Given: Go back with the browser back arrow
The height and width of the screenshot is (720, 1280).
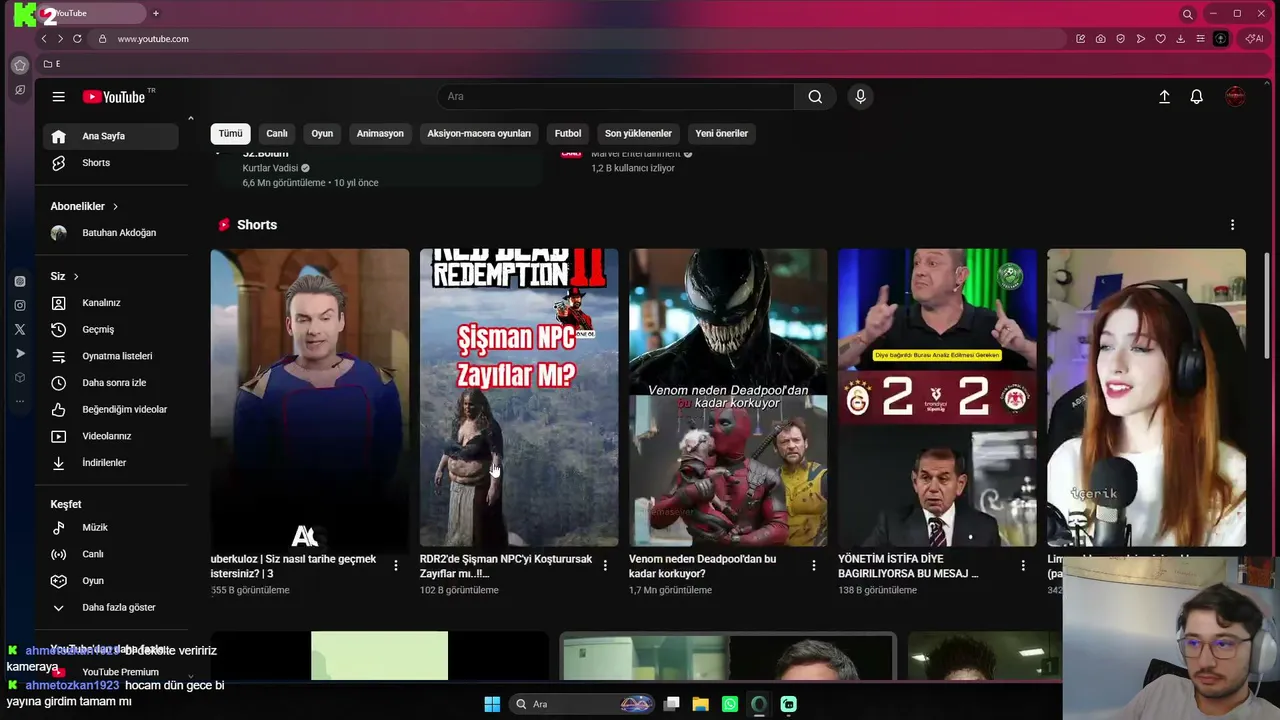Looking at the screenshot, I should (x=44, y=39).
